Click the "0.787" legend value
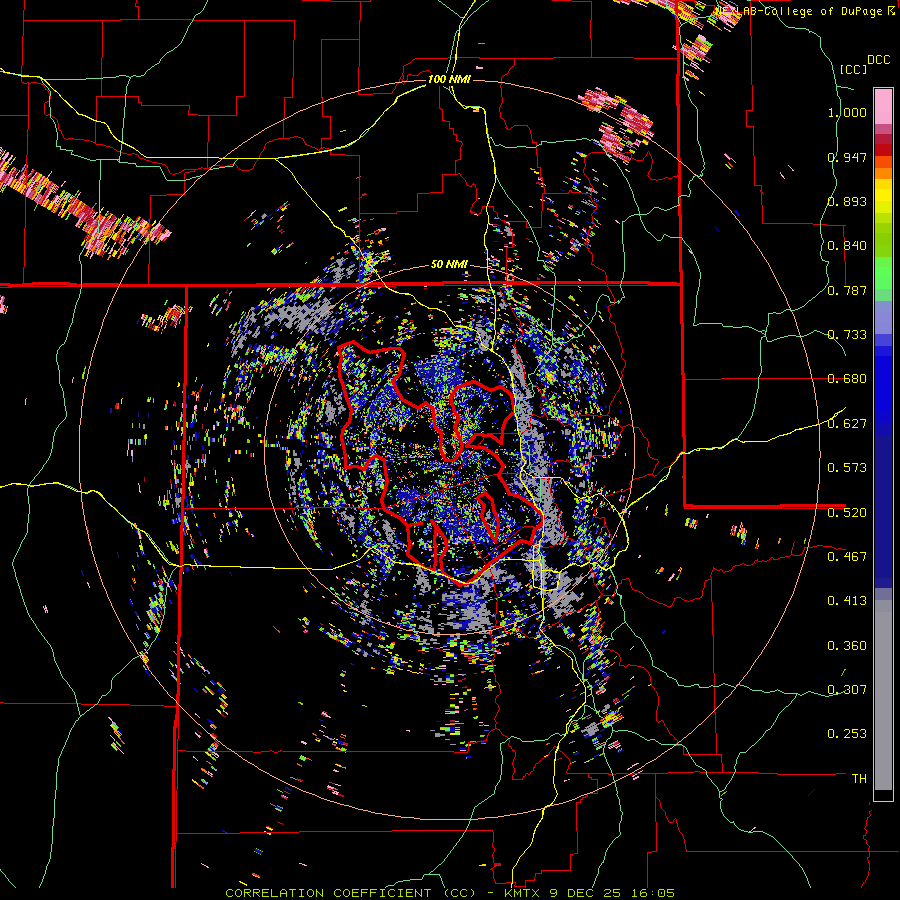Screen dimensions: 900x900 click(847, 290)
